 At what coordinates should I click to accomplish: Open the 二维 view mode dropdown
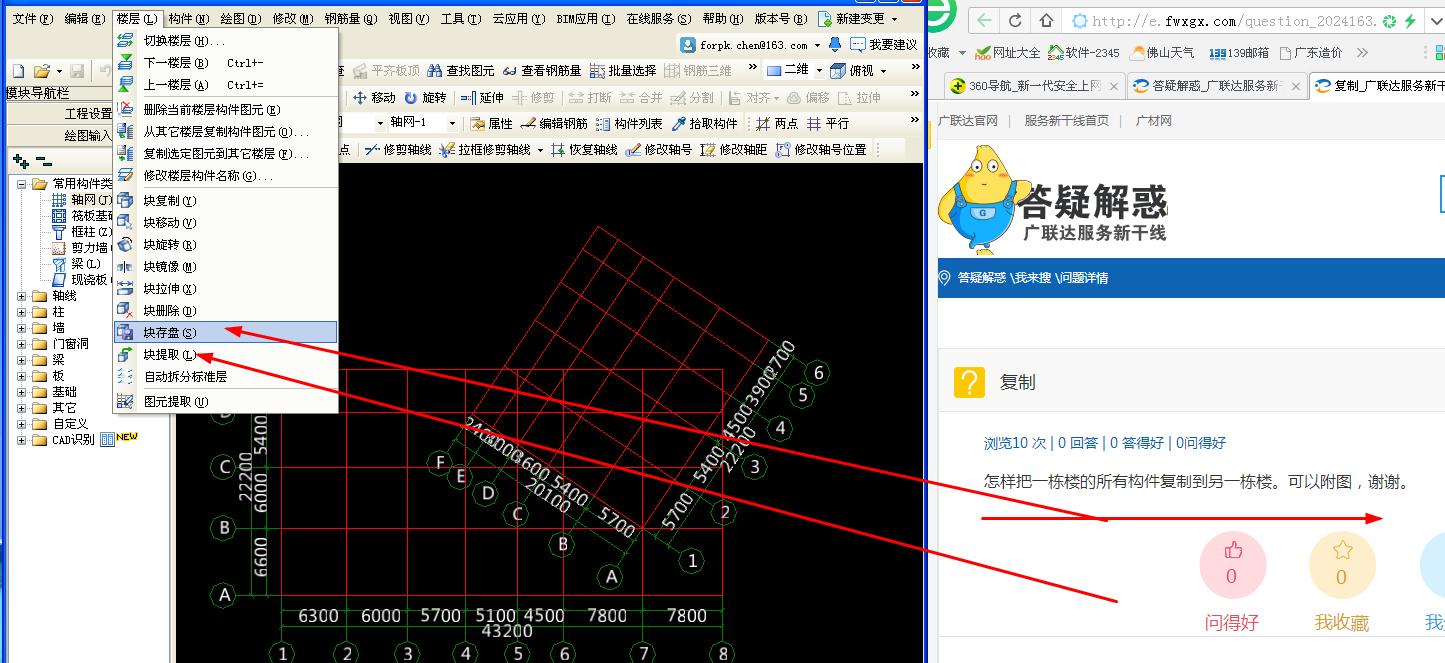coord(818,70)
